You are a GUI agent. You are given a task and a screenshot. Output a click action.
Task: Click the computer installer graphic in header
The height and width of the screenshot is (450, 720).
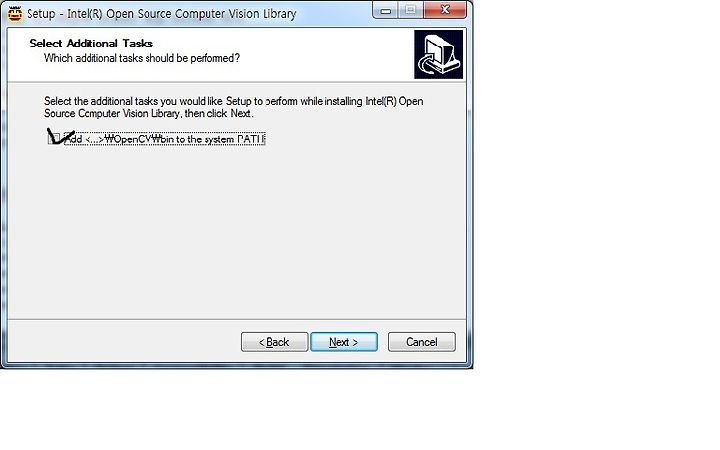[439, 55]
